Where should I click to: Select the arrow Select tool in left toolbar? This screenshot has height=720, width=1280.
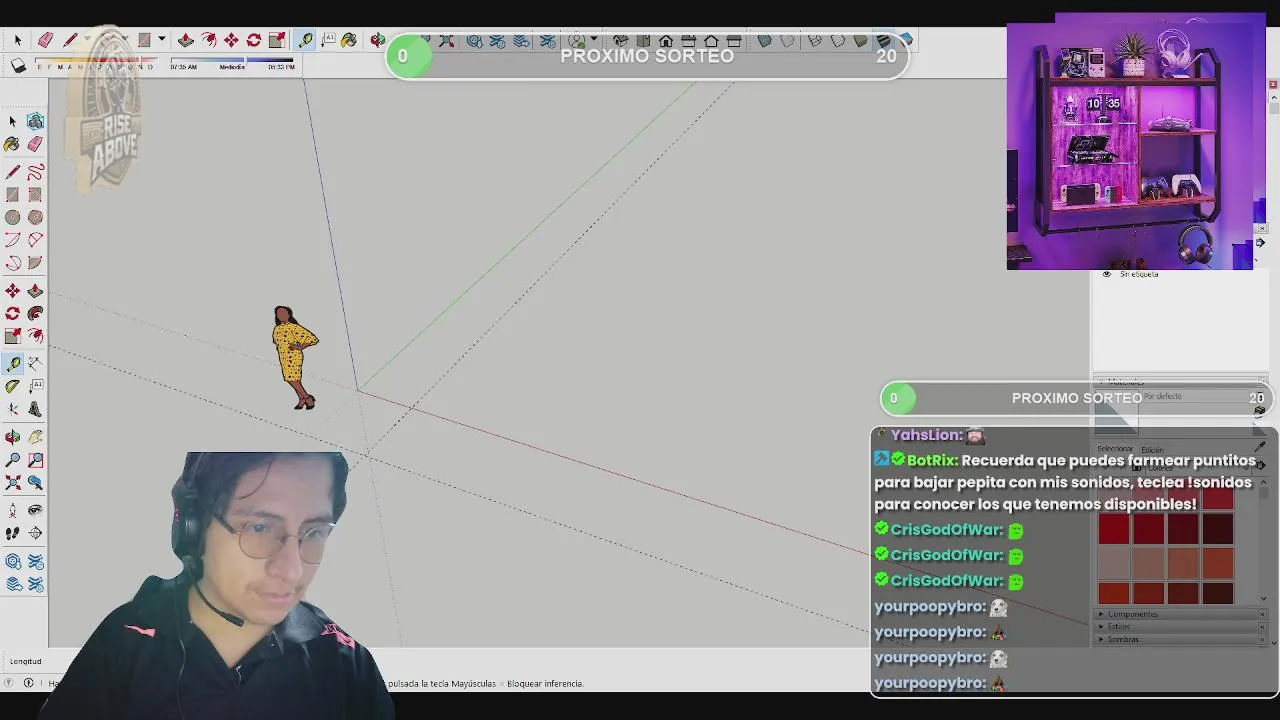[13, 122]
